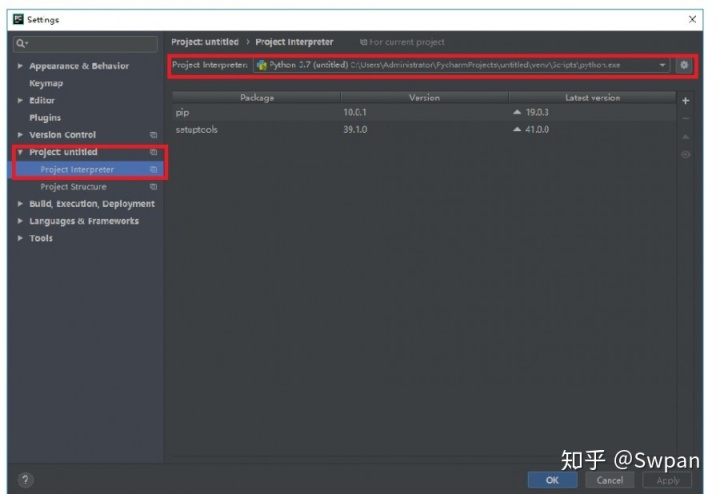Expand the Version Control section
Image resolution: width=720 pixels, height=494 pixels.
point(20,135)
